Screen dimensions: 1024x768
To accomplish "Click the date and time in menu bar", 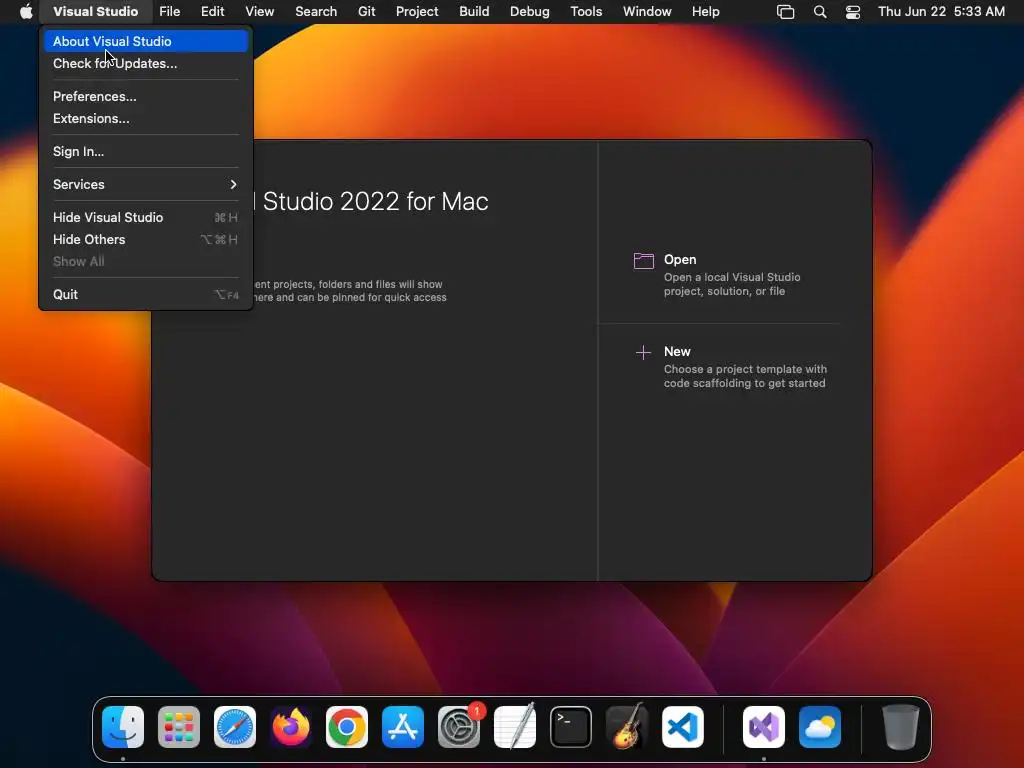I will [x=941, y=12].
